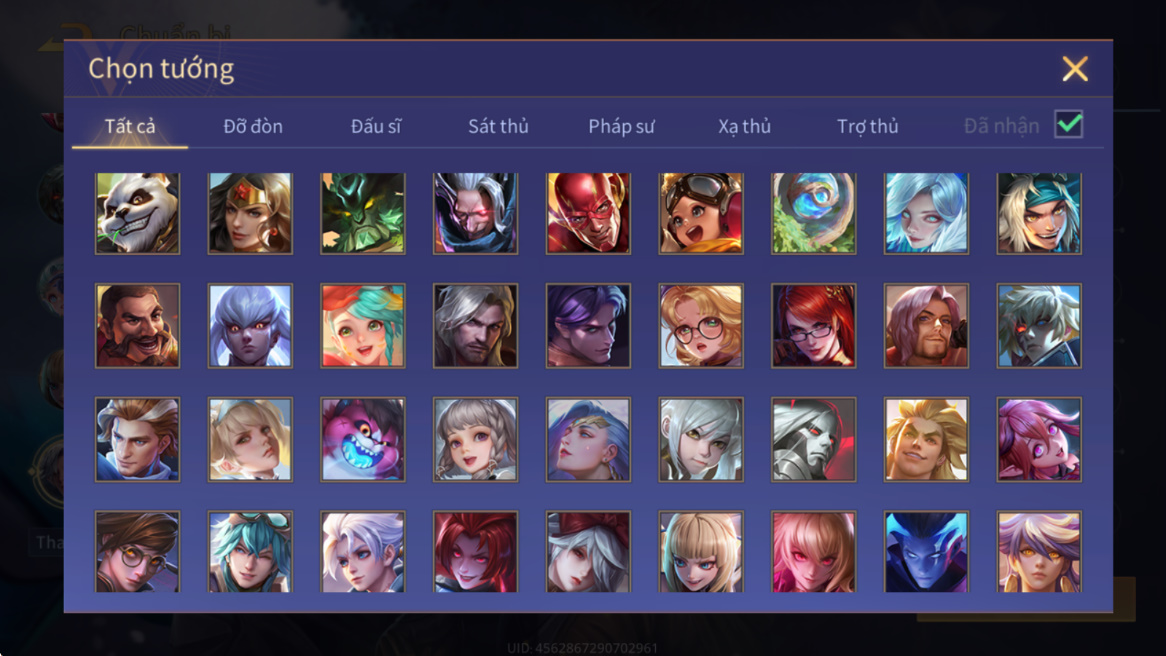Close the Chọn tướng dialog
This screenshot has height=656, width=1166.
tap(1075, 68)
